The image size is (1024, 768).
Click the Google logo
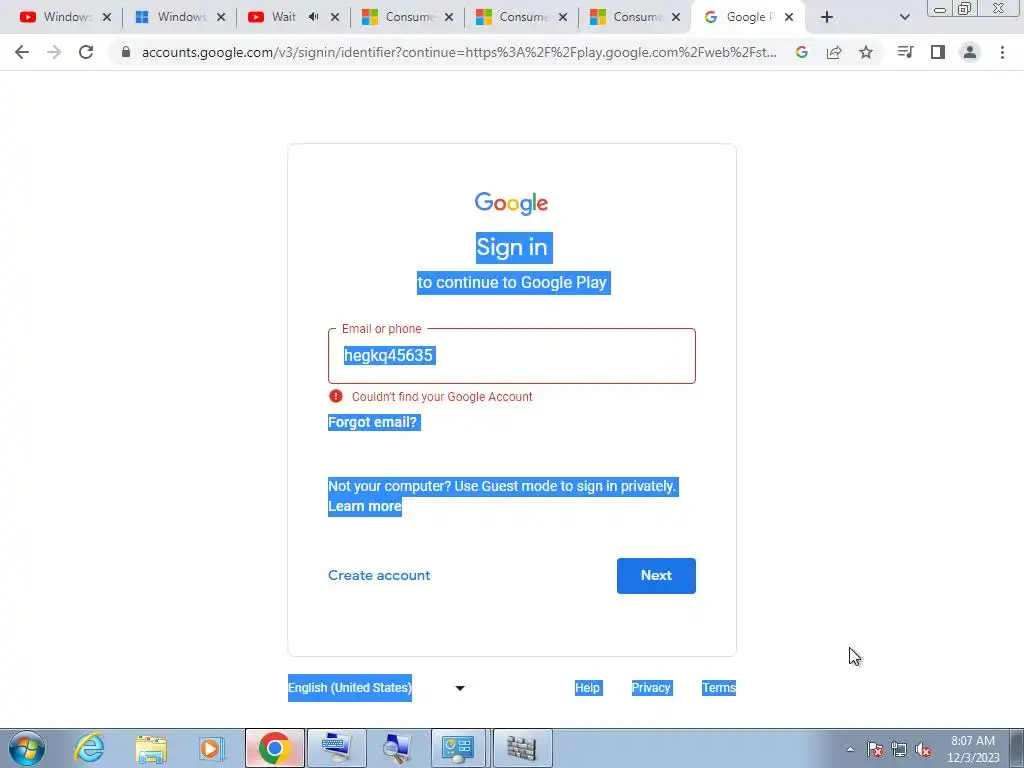coord(511,203)
